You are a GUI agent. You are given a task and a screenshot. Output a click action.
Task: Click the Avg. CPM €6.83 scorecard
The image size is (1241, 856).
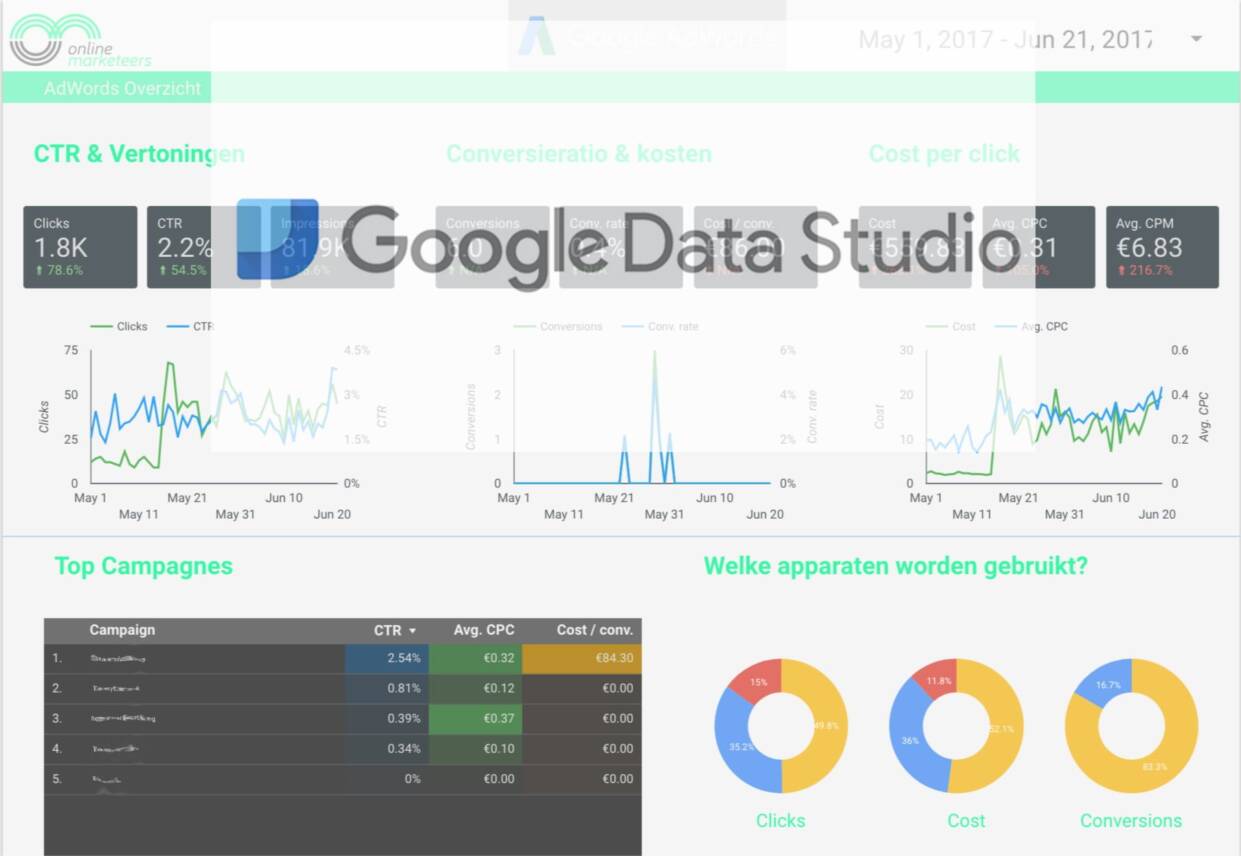tap(1162, 247)
